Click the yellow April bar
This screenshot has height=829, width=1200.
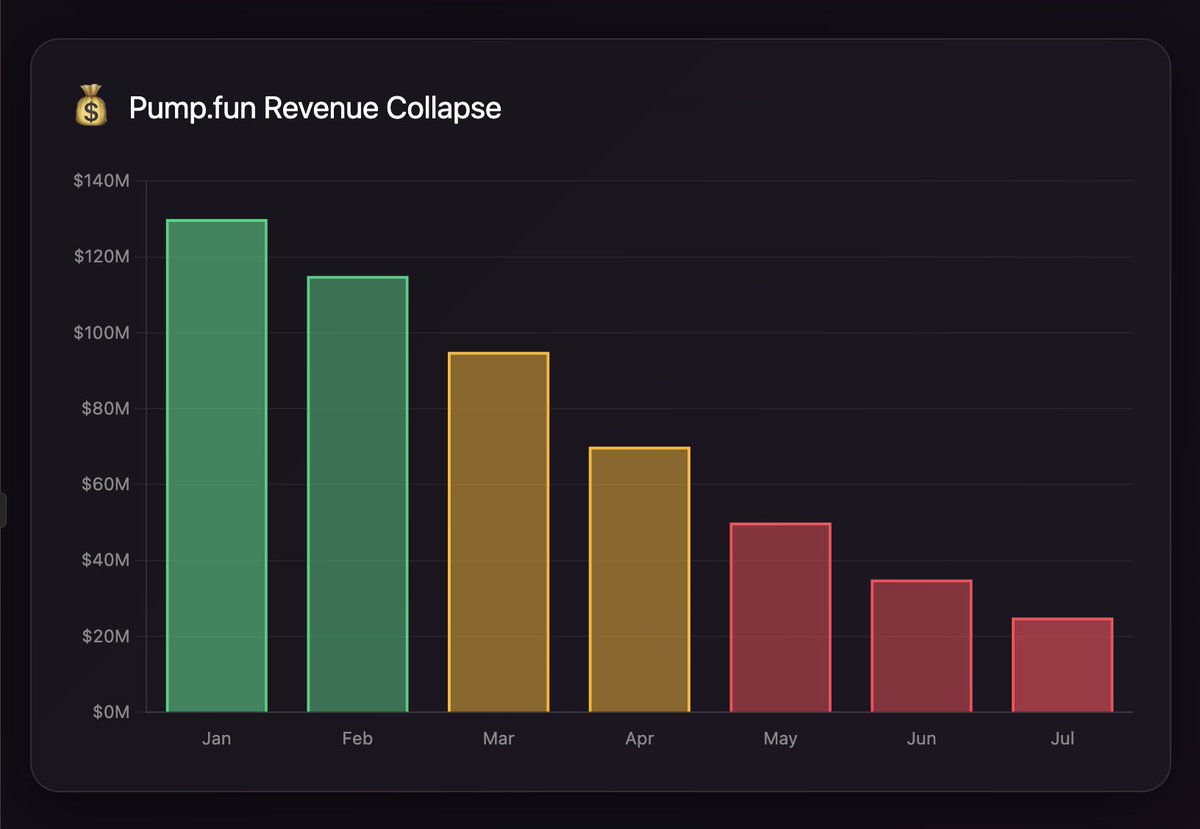pyautogui.click(x=639, y=578)
